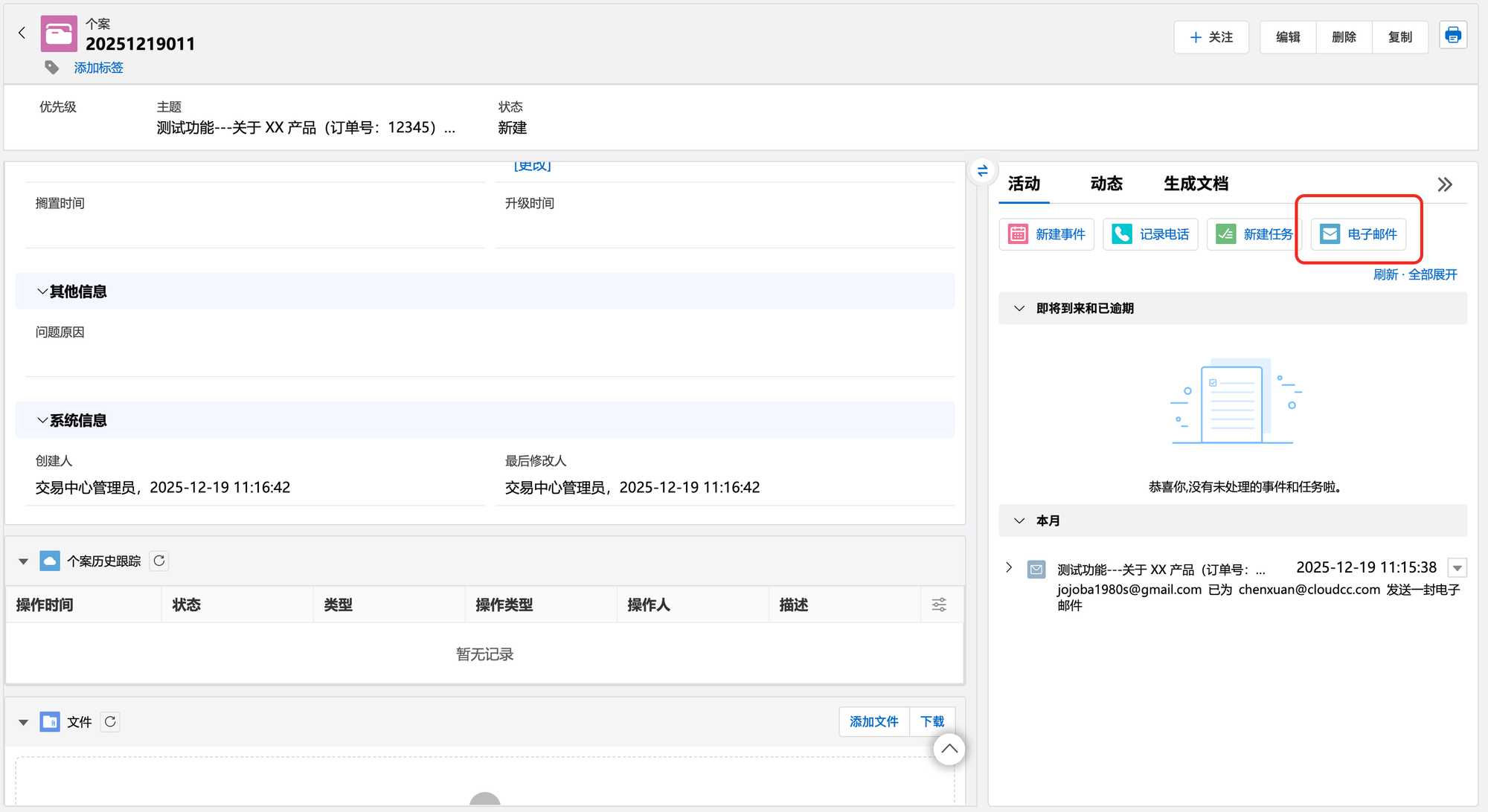Refresh the 文件 section
Screen dimensions: 1488x812
(110, 721)
